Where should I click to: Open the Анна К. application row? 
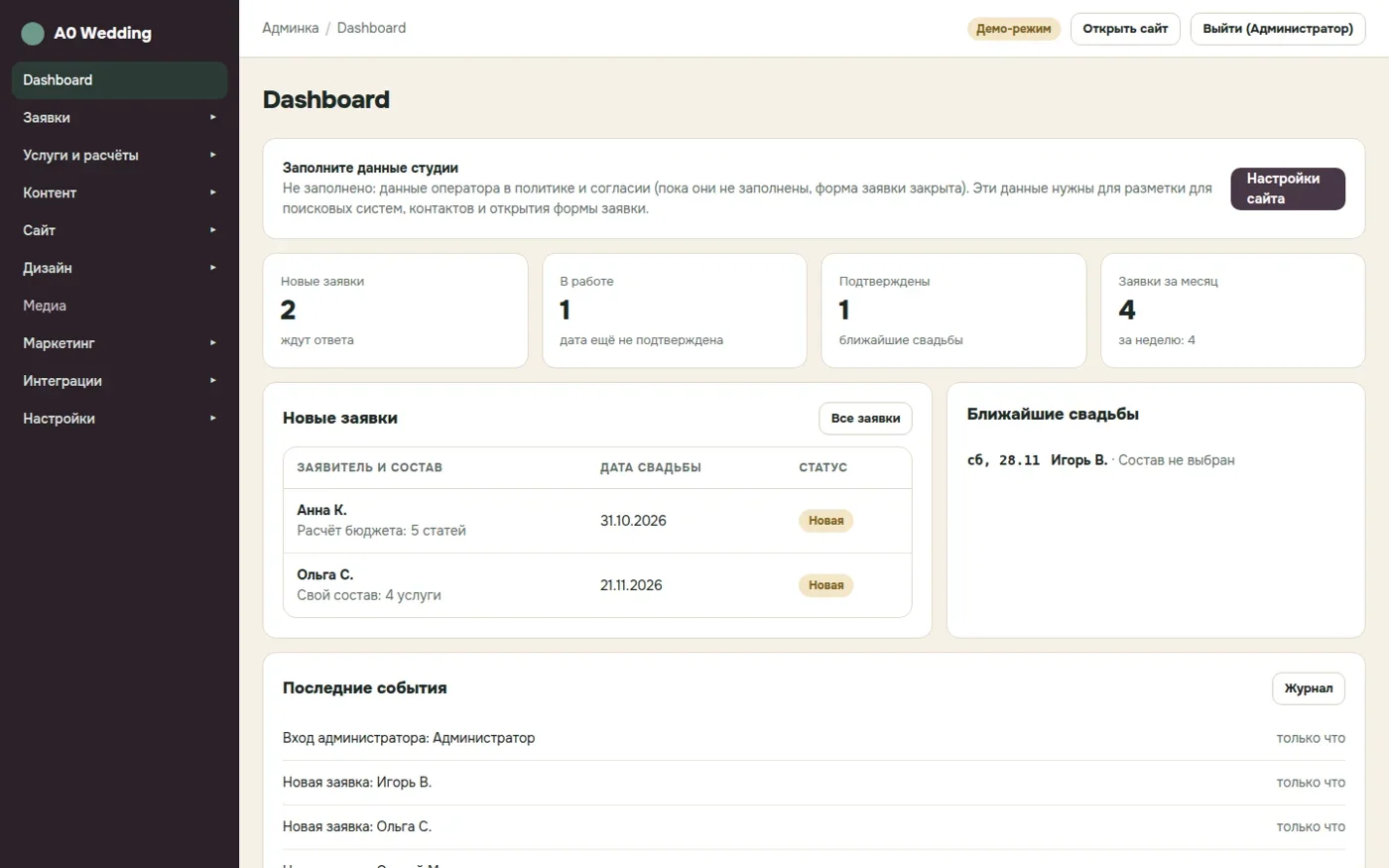tap(597, 521)
